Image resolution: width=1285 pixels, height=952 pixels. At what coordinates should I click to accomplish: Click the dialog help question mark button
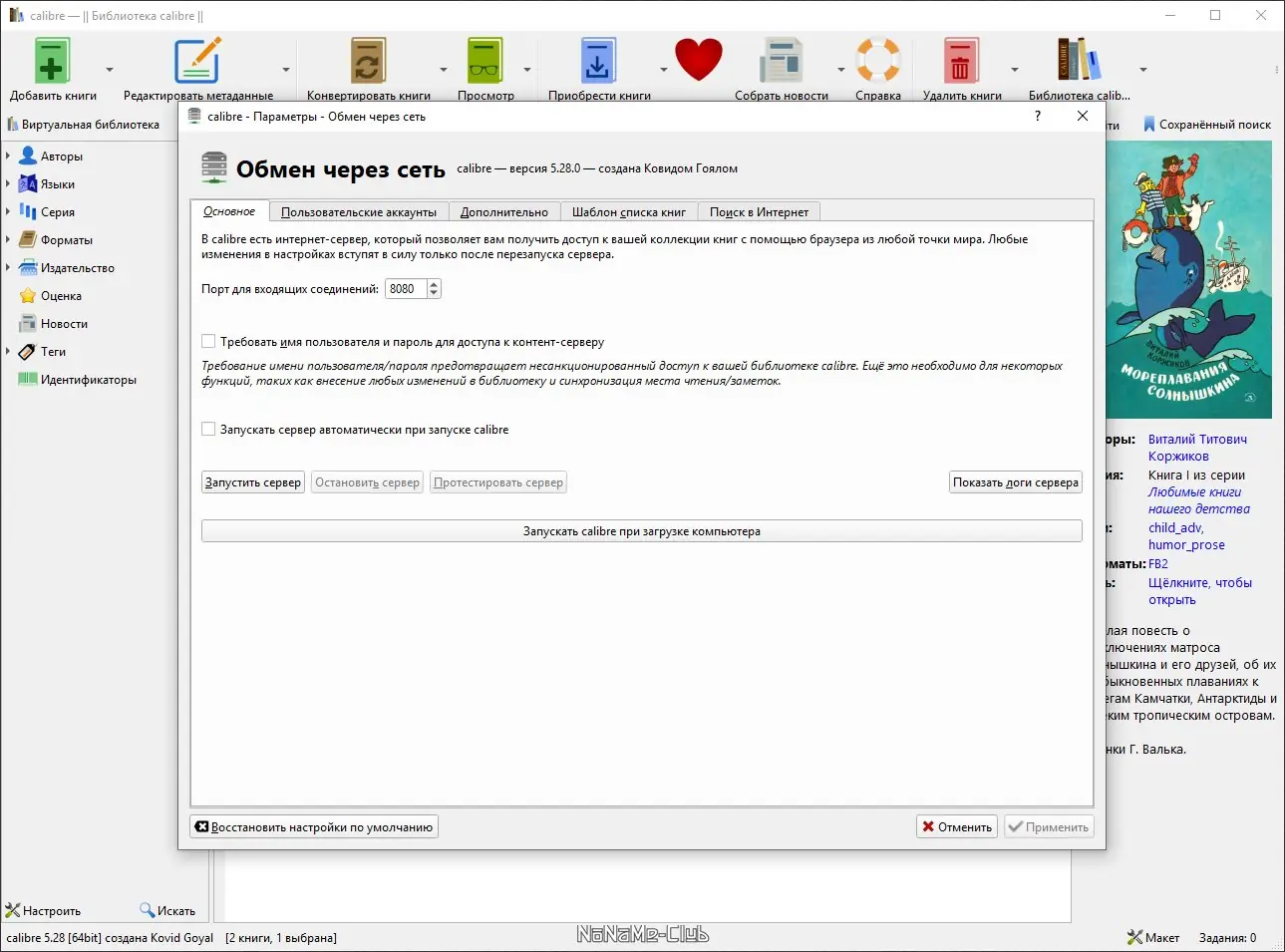1038,117
